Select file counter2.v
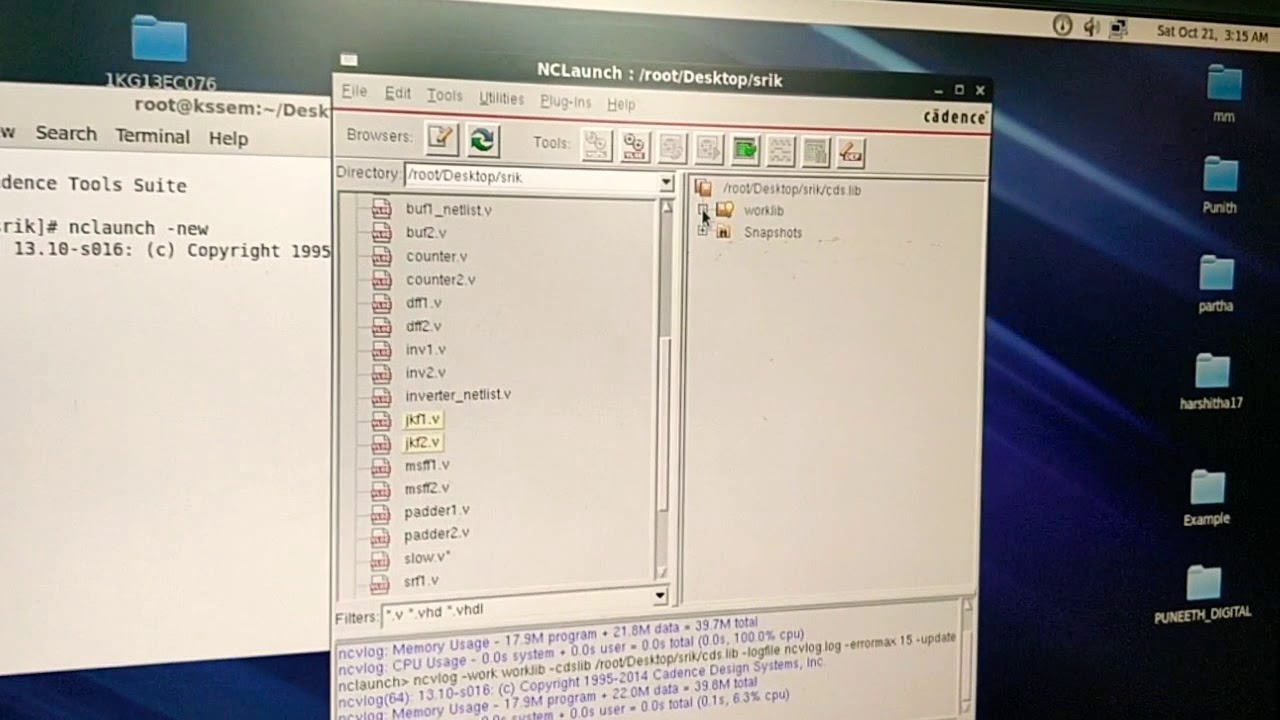Image resolution: width=1280 pixels, height=720 pixels. coord(440,280)
